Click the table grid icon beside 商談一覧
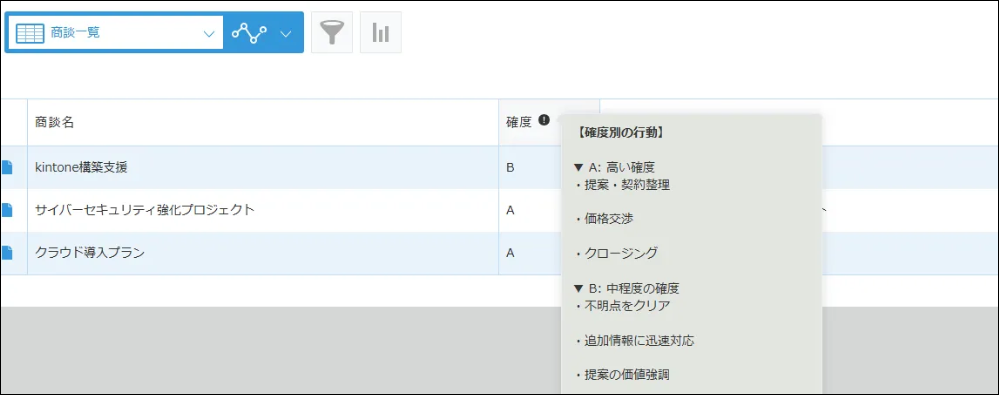Image resolution: width=999 pixels, height=395 pixels. click(30, 33)
